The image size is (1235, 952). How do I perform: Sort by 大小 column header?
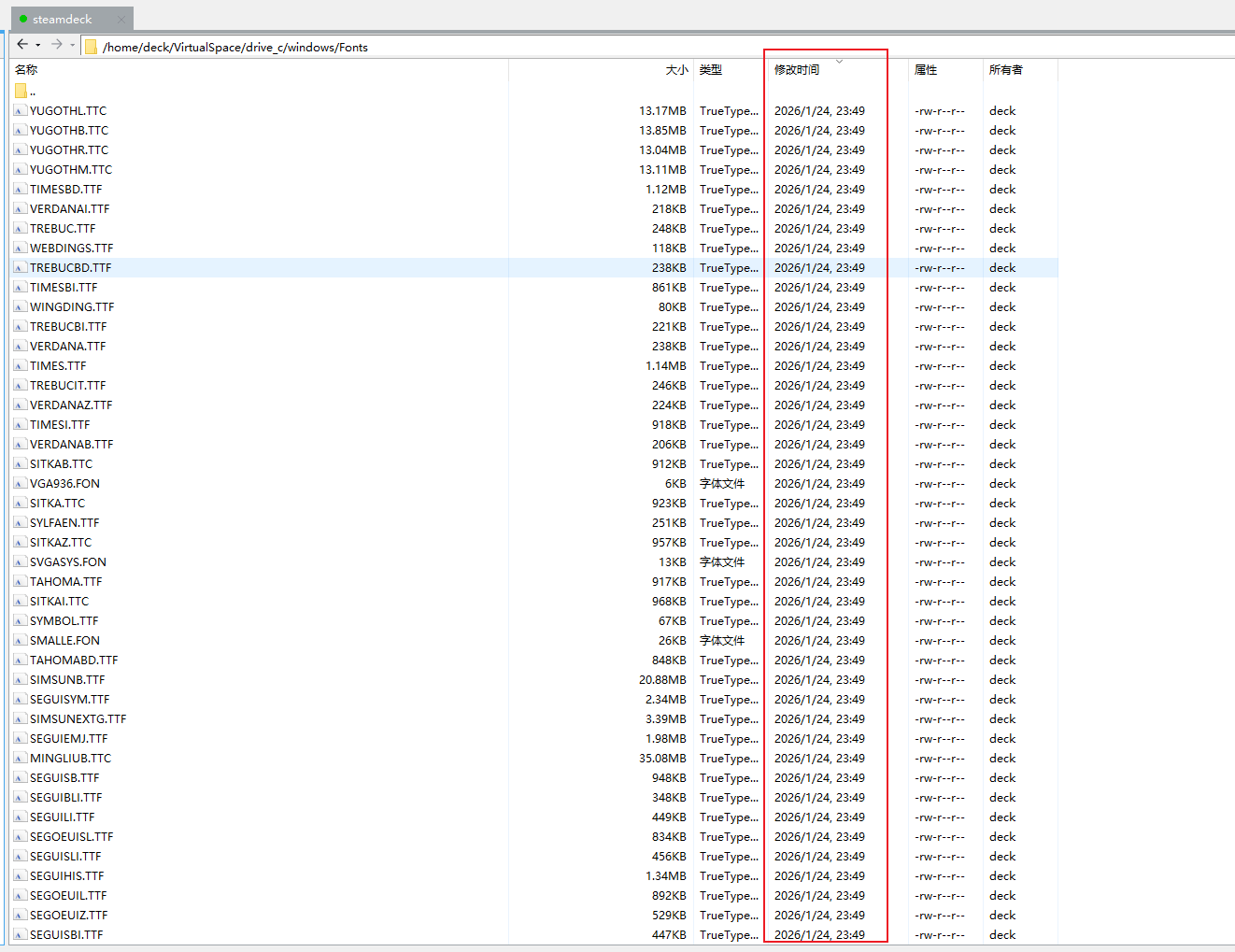676,69
